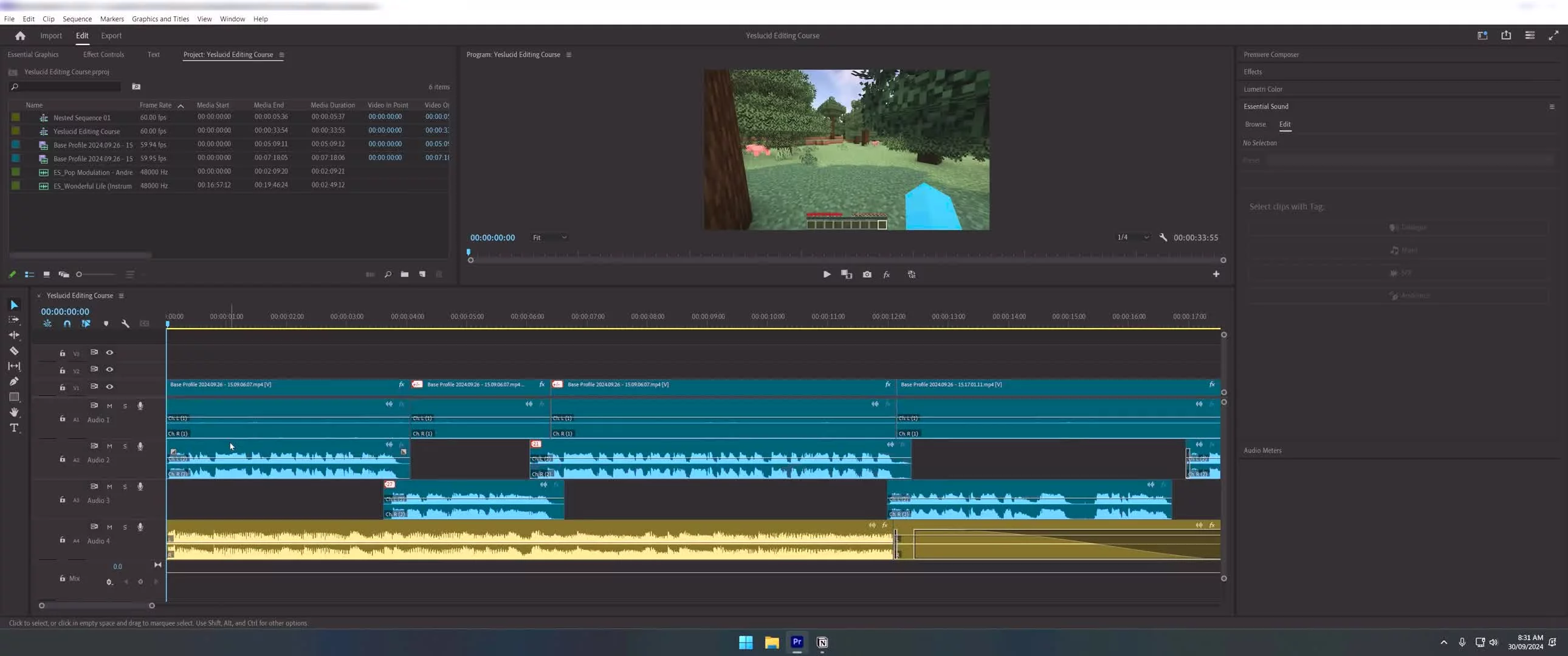Image resolution: width=1568 pixels, height=656 pixels.
Task: Open the Essential Sound panel menu
Action: point(1552,106)
